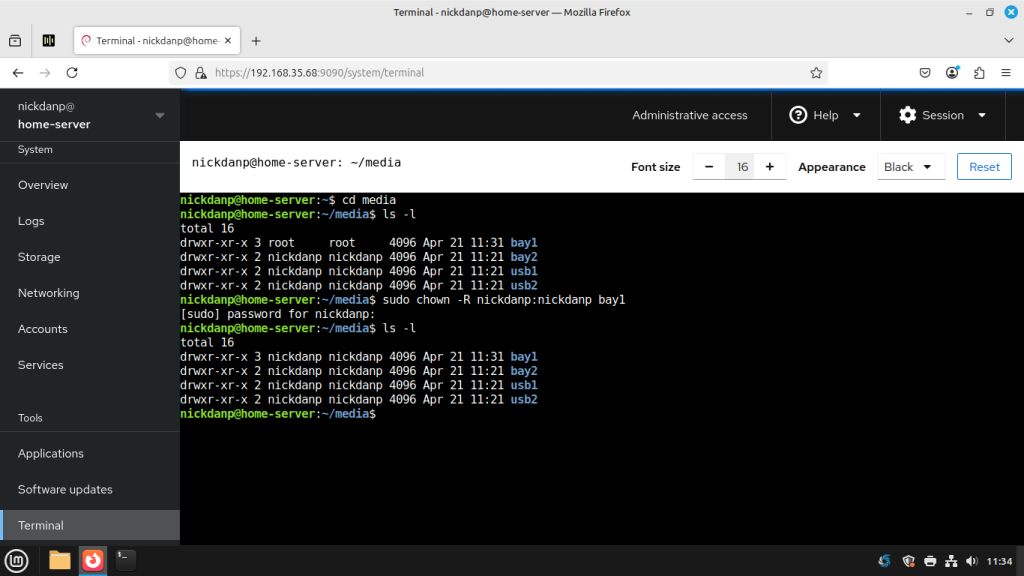Viewport: 1024px width, 576px height.
Task: Click the Save to Pocket icon
Action: [x=926, y=73]
